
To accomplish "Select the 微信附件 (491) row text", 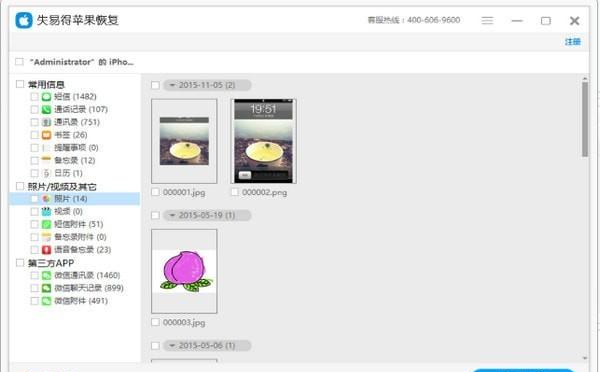I will pyautogui.click(x=81, y=301).
